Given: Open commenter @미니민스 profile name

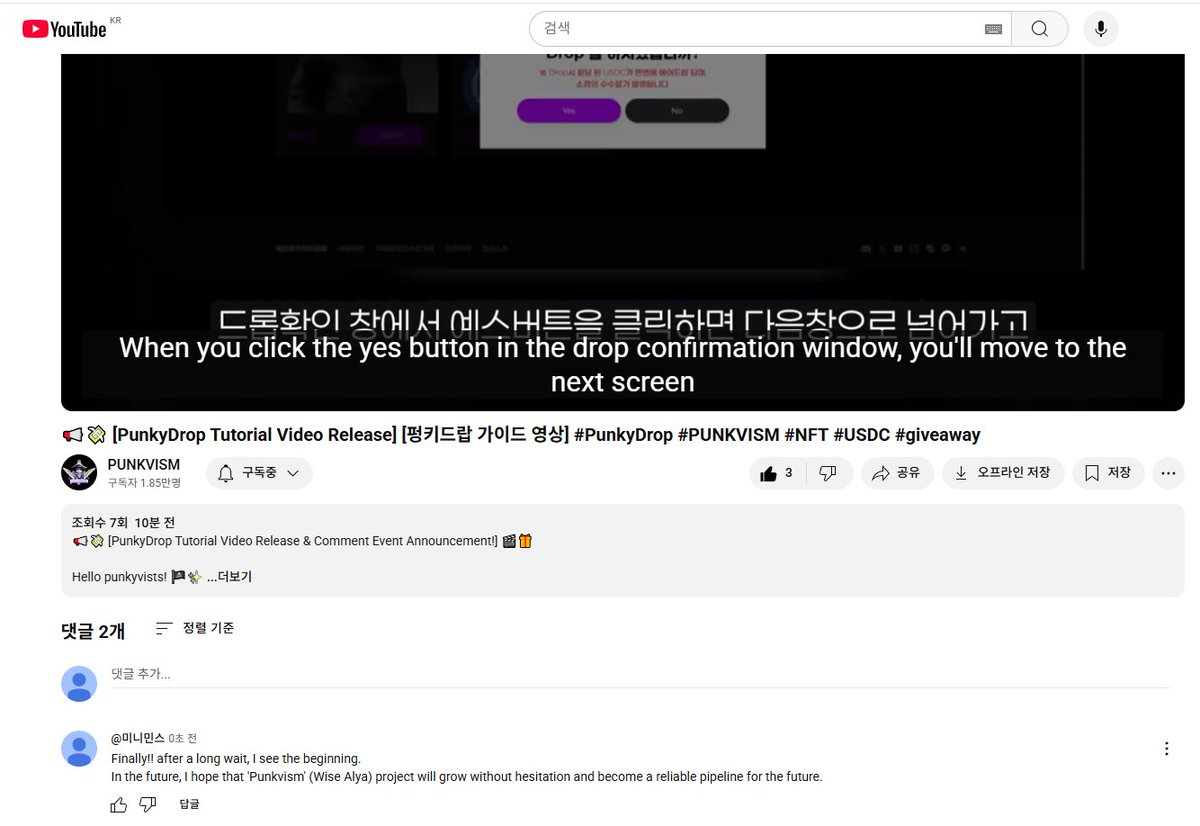Looking at the screenshot, I should [x=137, y=738].
